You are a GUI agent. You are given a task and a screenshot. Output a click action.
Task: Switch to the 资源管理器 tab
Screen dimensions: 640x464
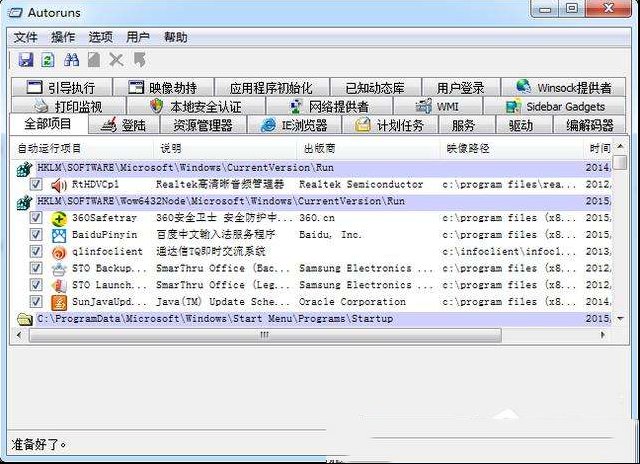click(203, 125)
